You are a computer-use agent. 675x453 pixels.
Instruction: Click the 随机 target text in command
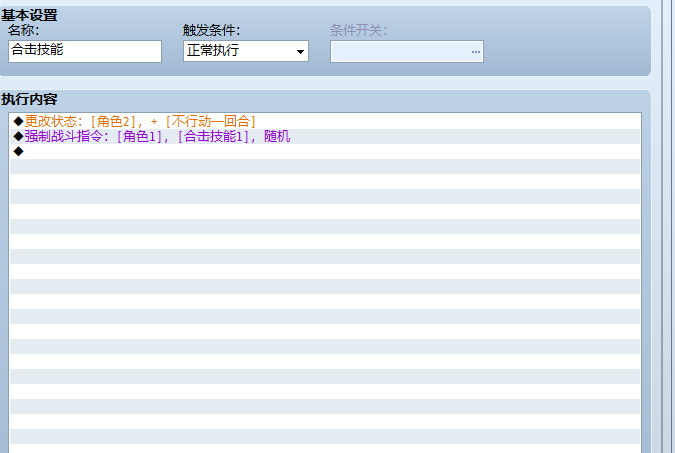[x=277, y=137]
